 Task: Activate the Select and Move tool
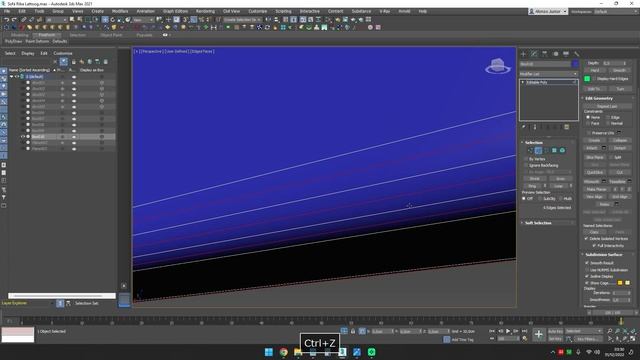coord(105,20)
